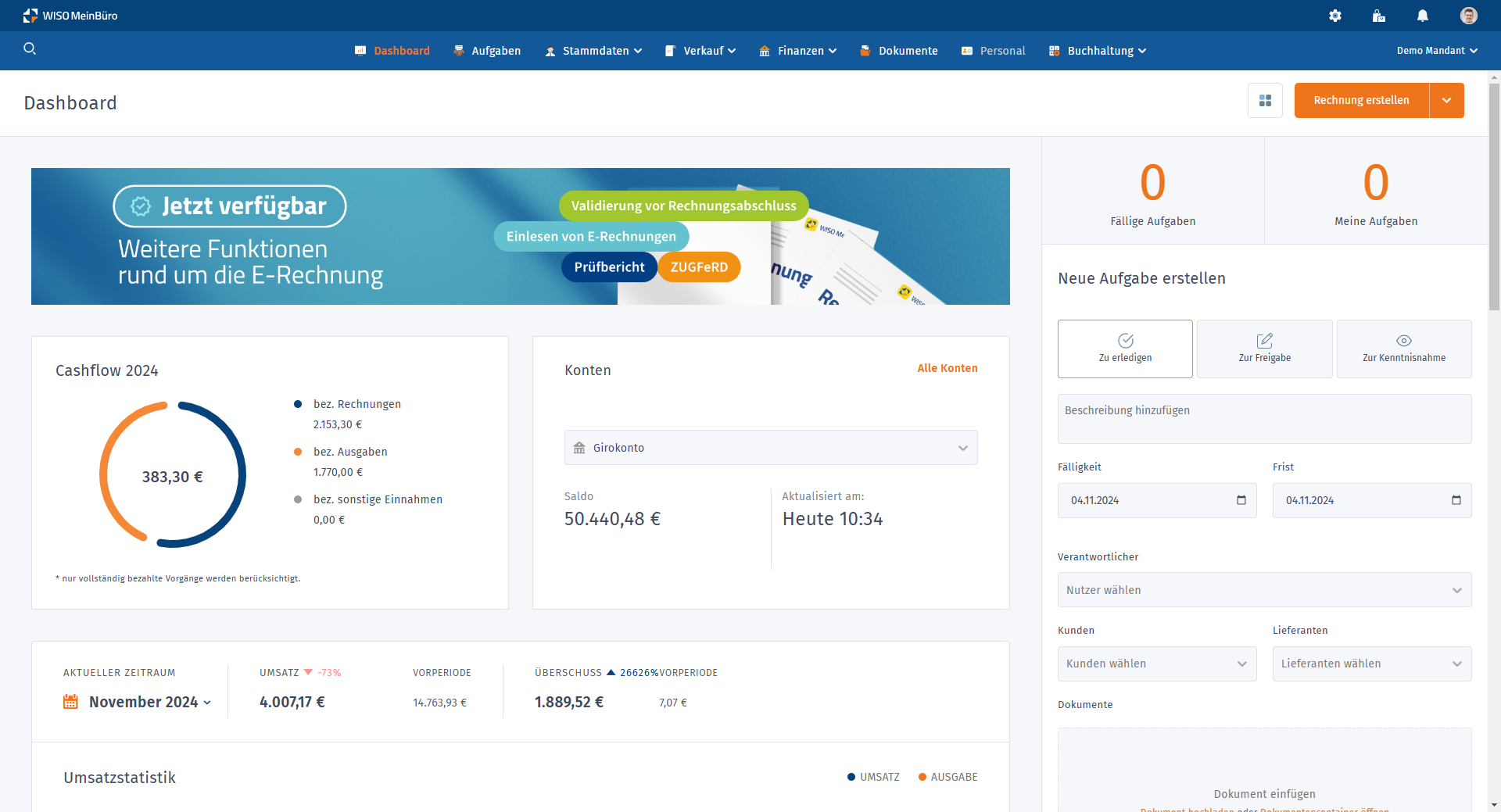
Task: Click the Prüfbericht pill
Action: 610,266
